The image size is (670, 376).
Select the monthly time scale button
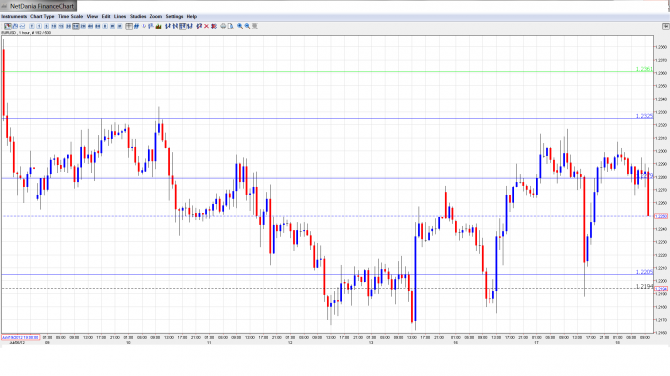coord(119,26)
